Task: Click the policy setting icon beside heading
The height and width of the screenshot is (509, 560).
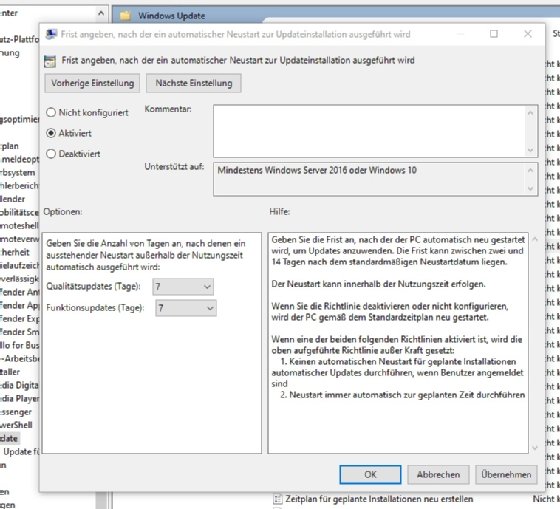Action: click(x=50, y=61)
